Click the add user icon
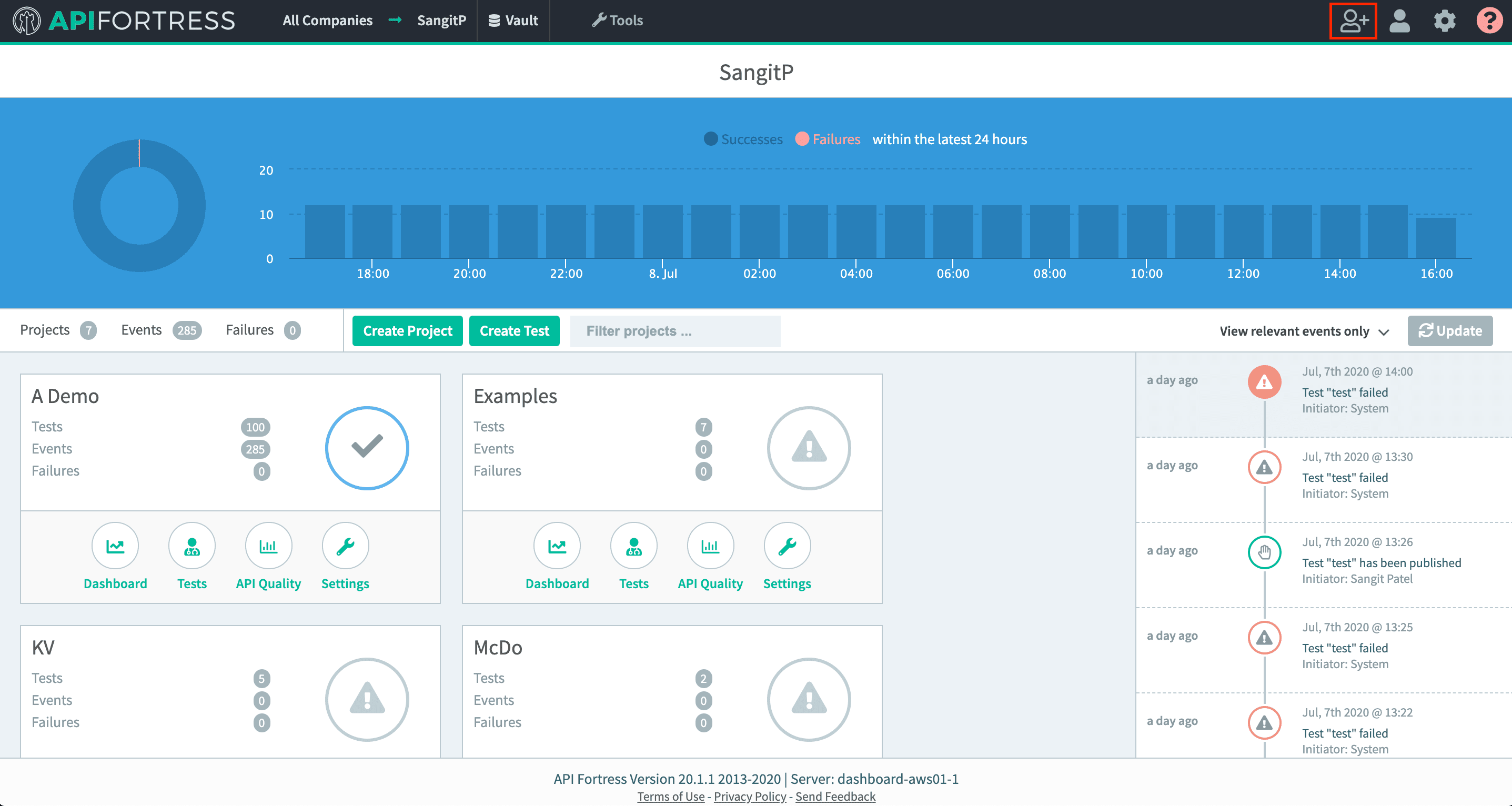The width and height of the screenshot is (1512, 806). [1353, 21]
